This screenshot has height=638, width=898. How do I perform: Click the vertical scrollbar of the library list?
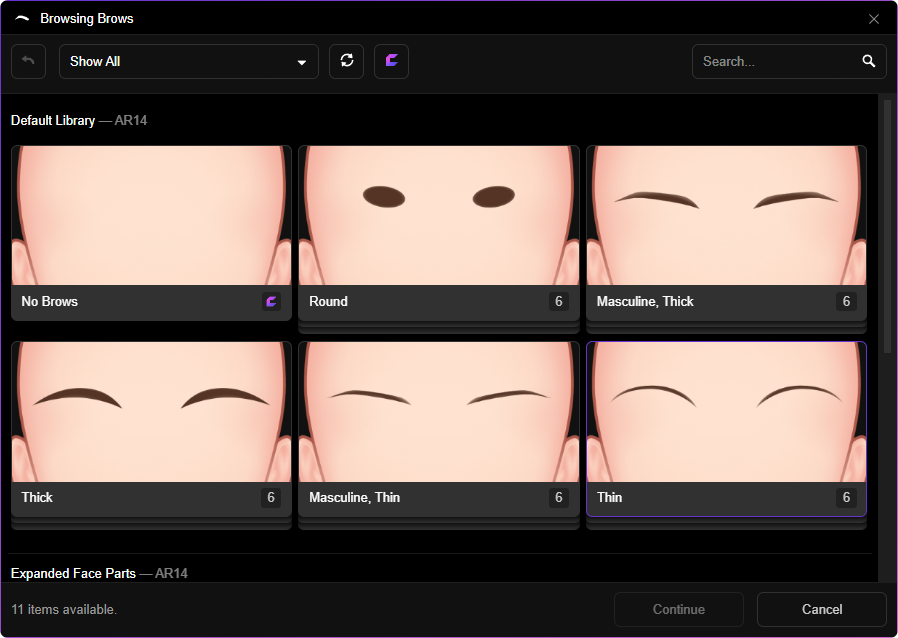[x=887, y=226]
